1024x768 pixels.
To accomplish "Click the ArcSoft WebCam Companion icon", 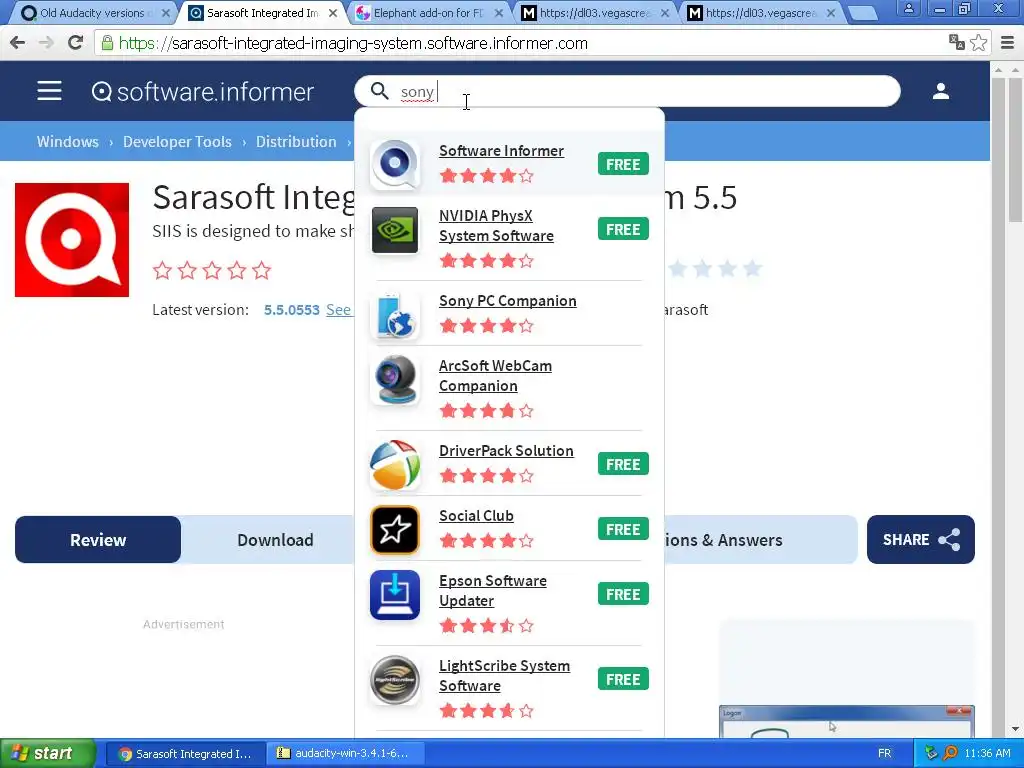I will [394, 381].
